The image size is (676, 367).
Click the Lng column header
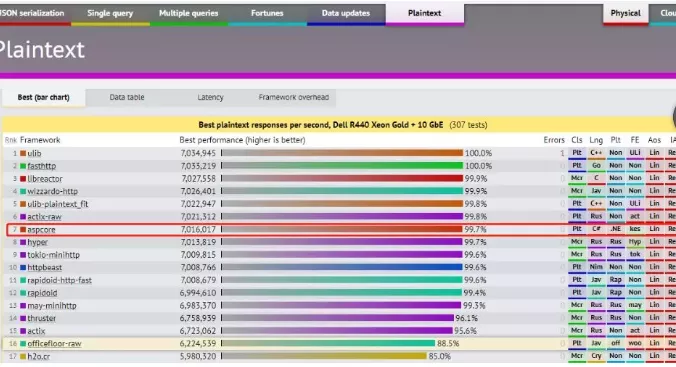pyautogui.click(x=596, y=140)
